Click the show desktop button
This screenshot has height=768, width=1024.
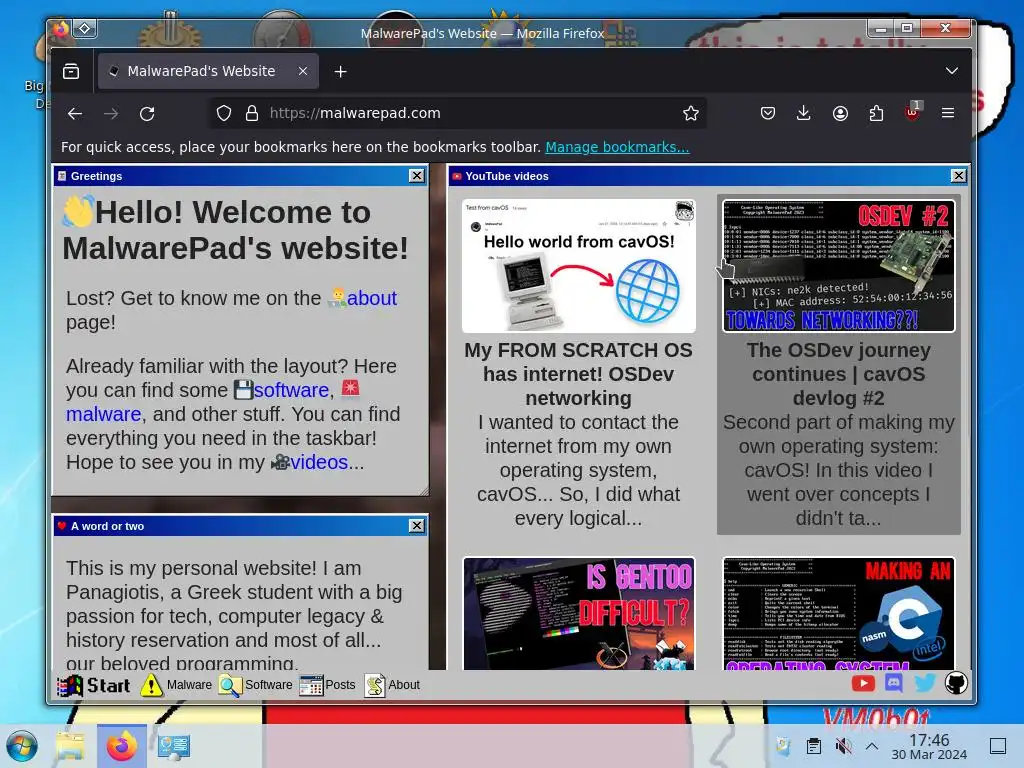998,746
